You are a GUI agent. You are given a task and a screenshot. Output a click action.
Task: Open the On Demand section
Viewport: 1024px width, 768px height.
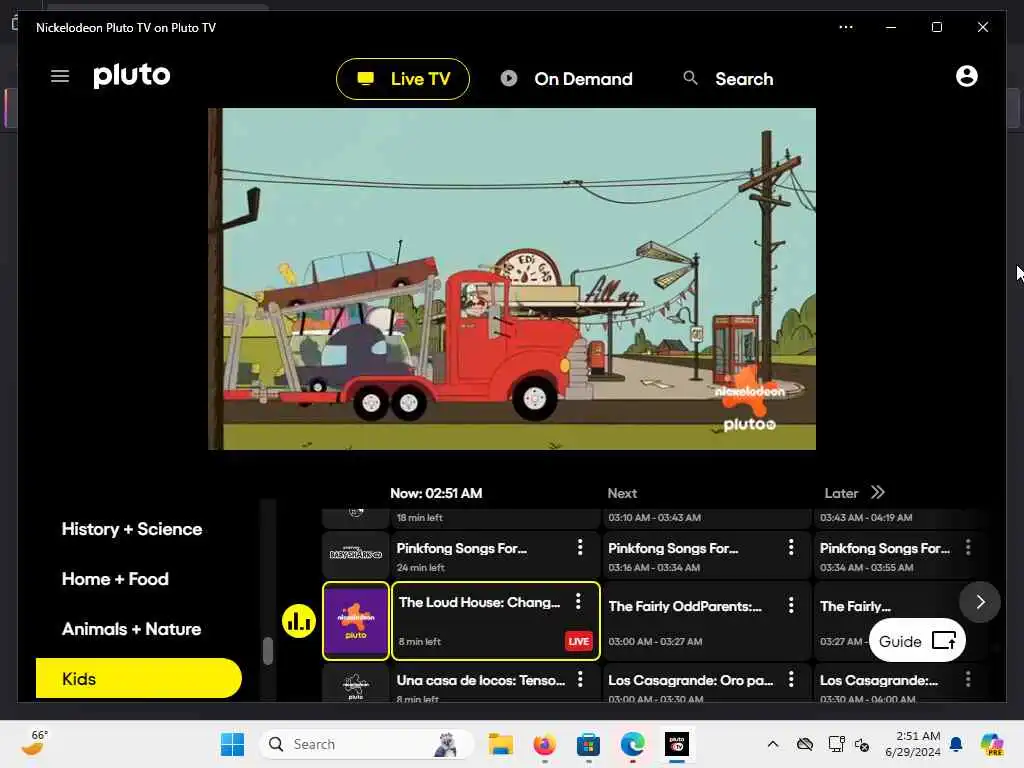(x=566, y=79)
